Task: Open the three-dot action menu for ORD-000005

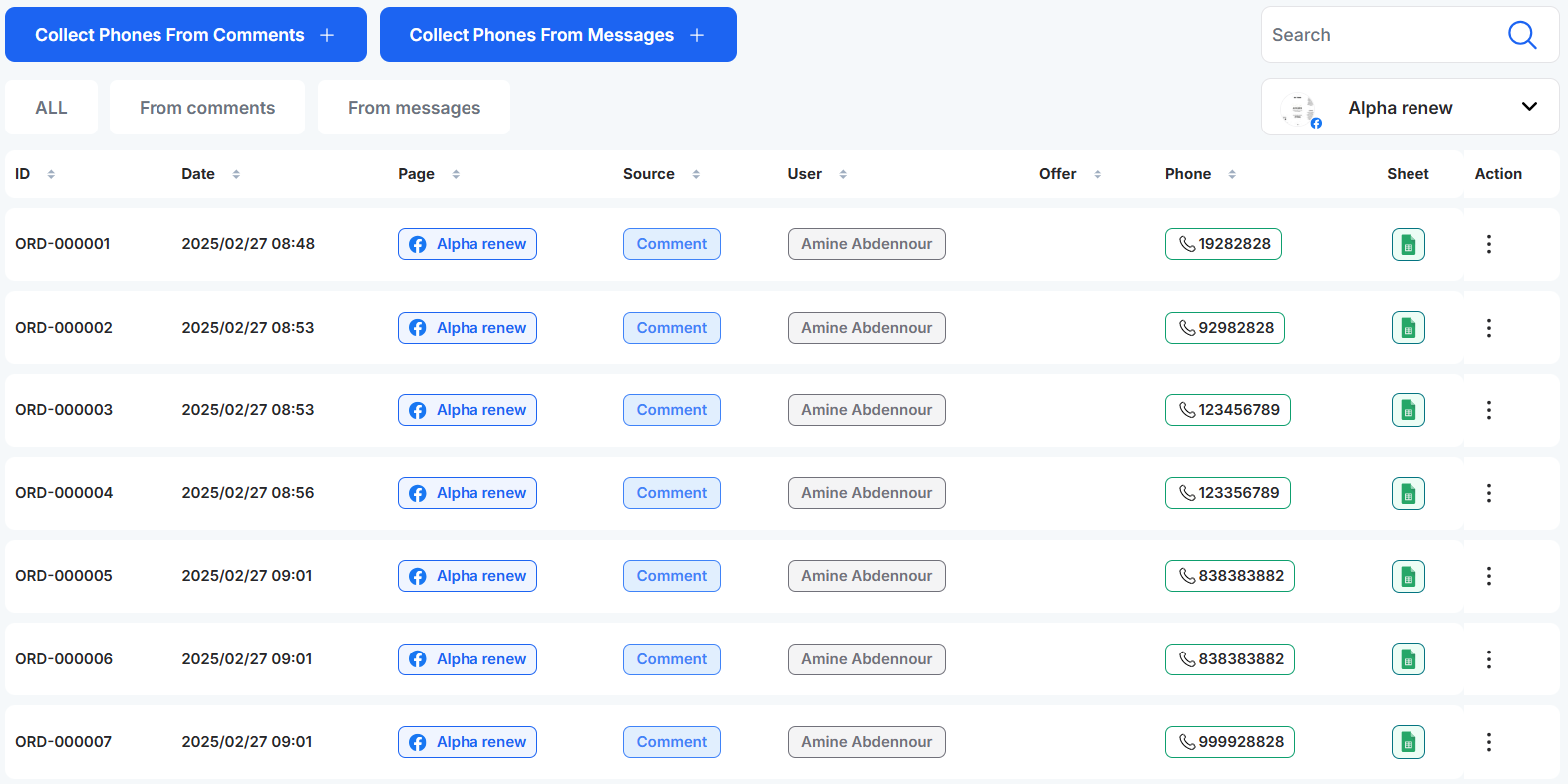Action: click(x=1488, y=576)
